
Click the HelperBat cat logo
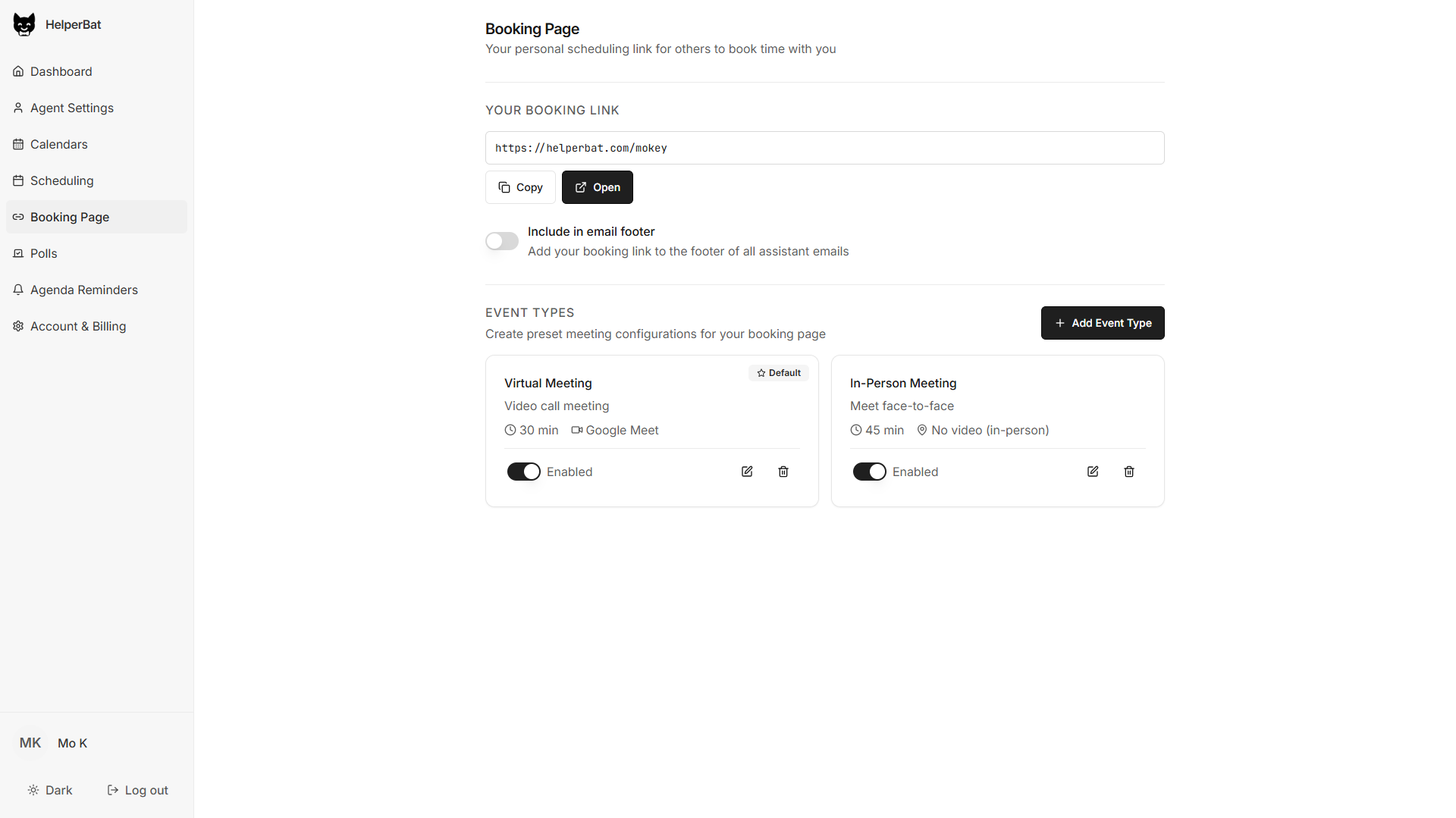coord(24,24)
